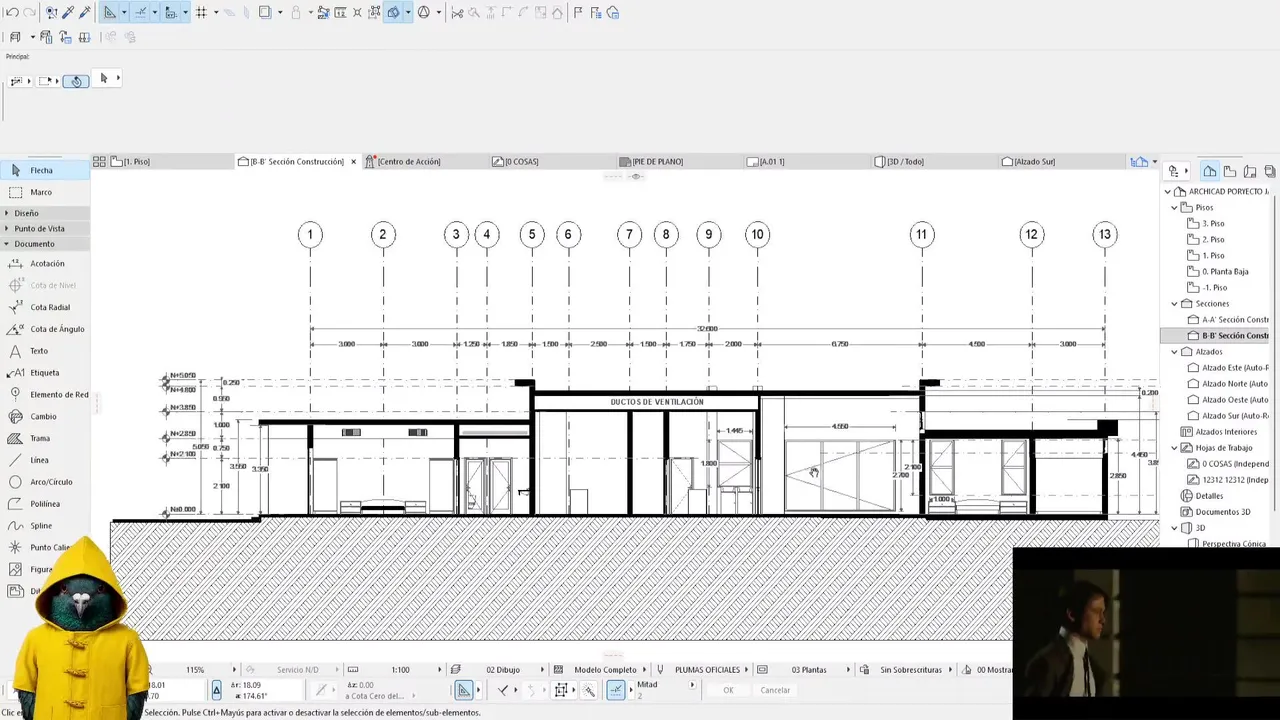Open Alzado Norte in navigator
Image resolution: width=1280 pixels, height=720 pixels.
pos(1227,383)
